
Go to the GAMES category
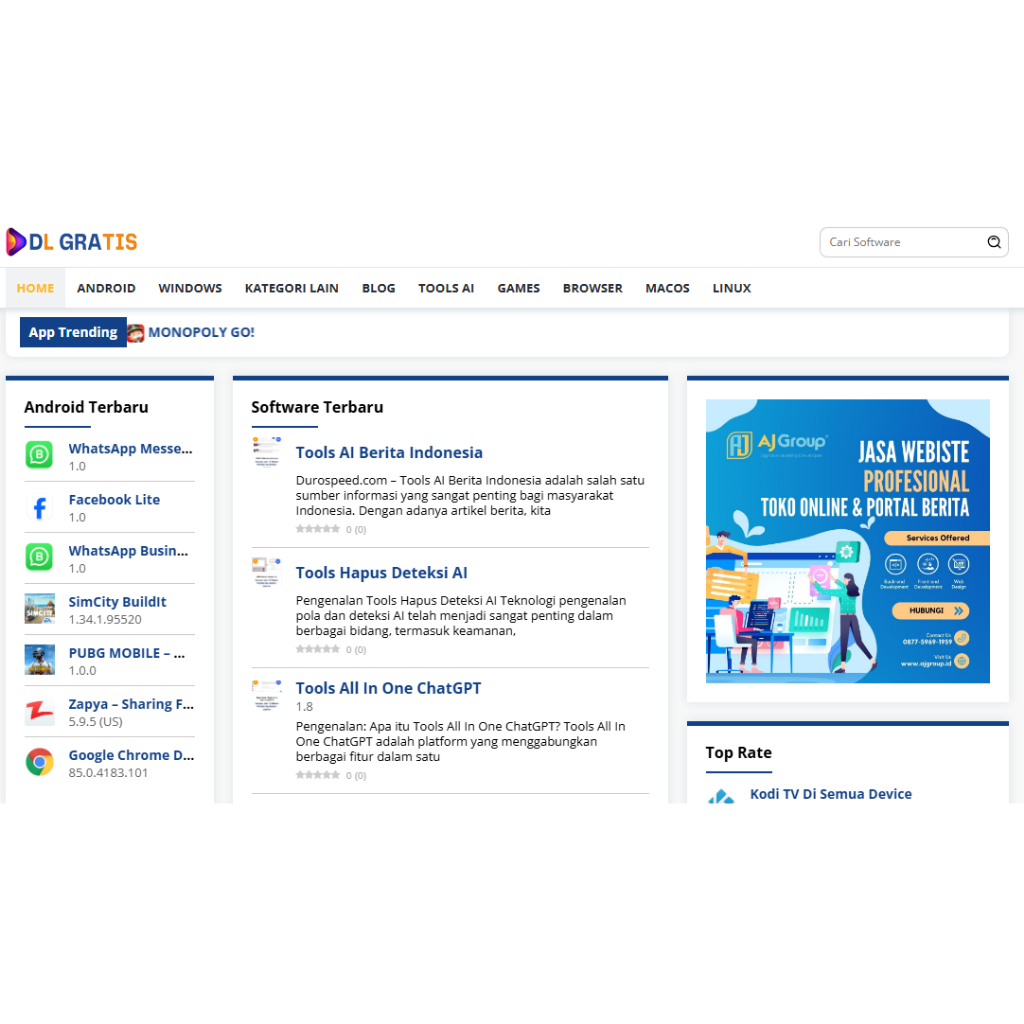tap(518, 288)
